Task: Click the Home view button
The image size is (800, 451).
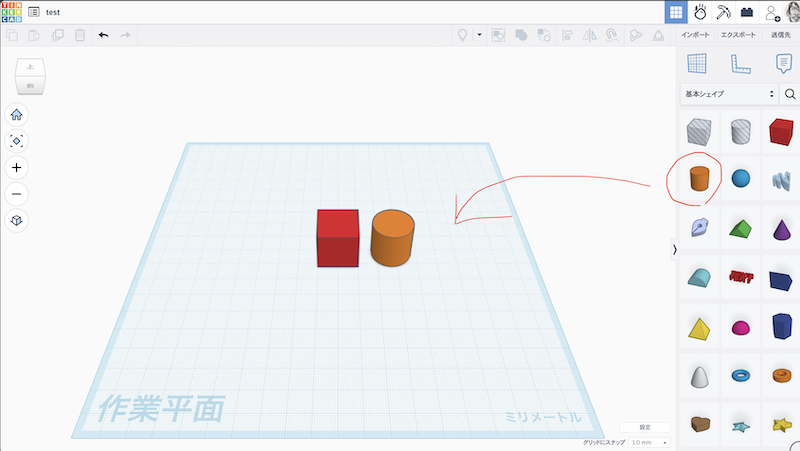Action: [x=16, y=115]
